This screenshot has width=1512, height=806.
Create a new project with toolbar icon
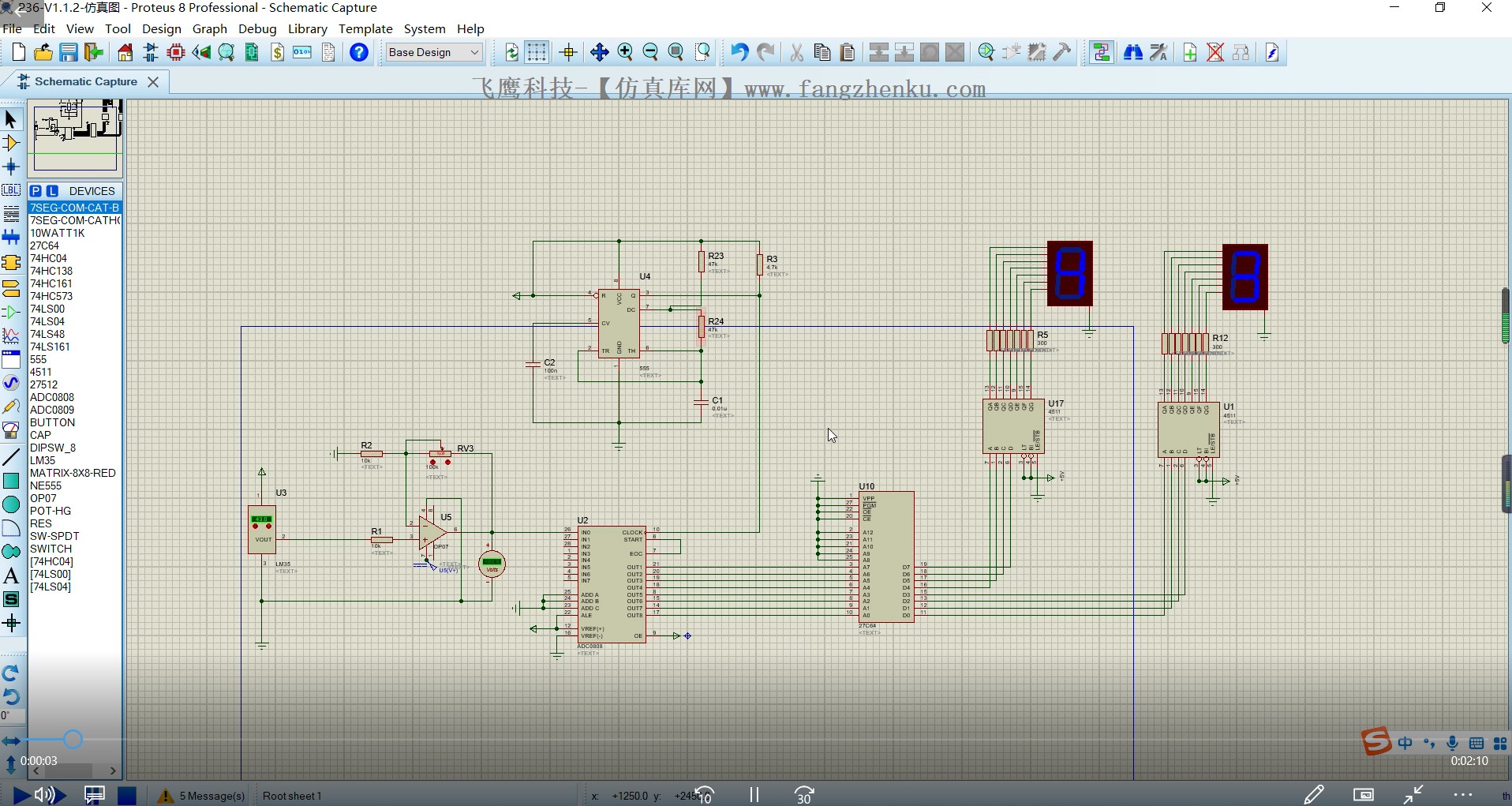point(19,53)
